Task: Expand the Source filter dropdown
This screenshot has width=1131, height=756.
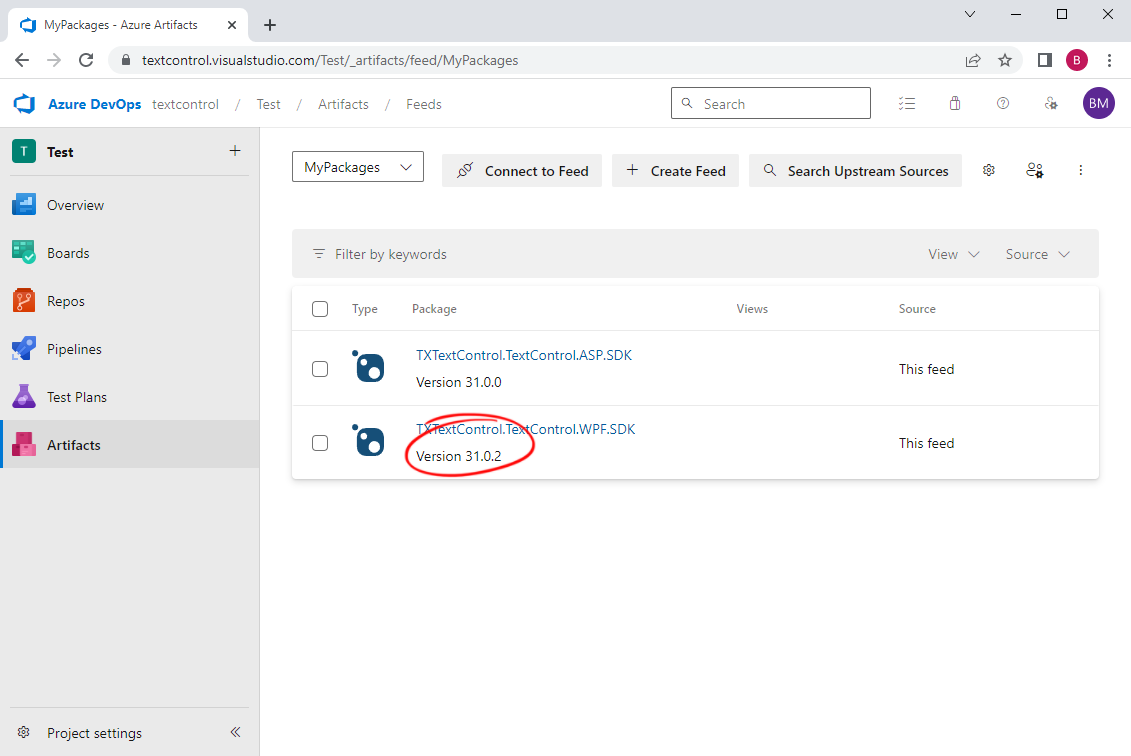Action: coord(1037,254)
